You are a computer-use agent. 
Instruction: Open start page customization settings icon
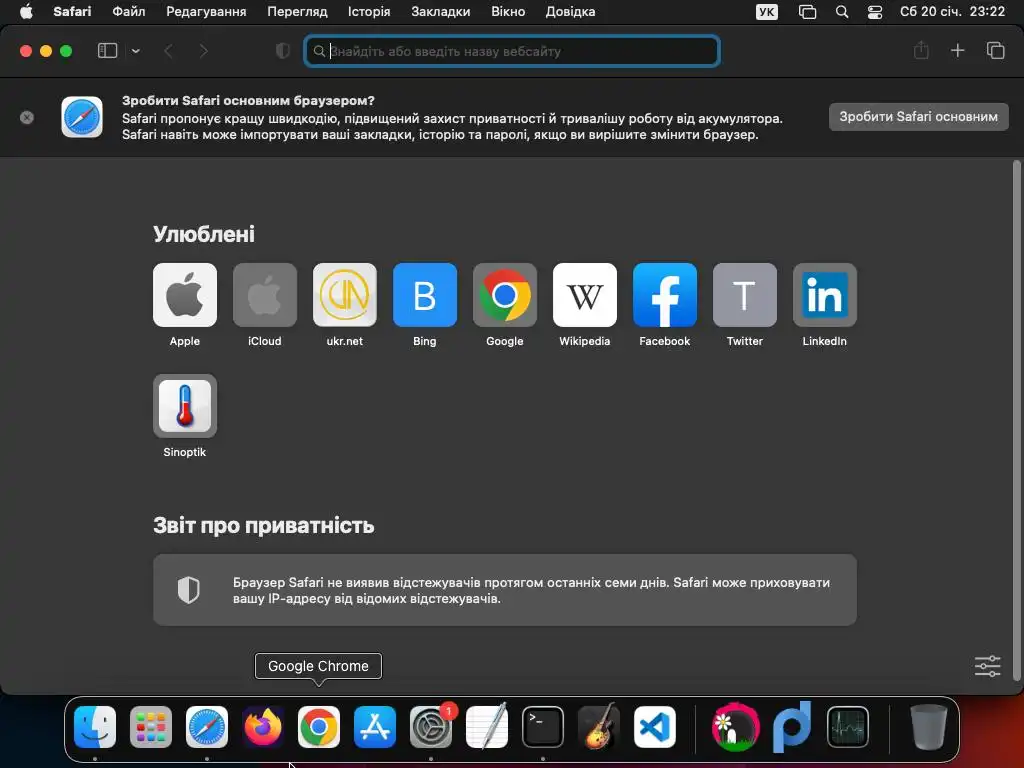(987, 666)
